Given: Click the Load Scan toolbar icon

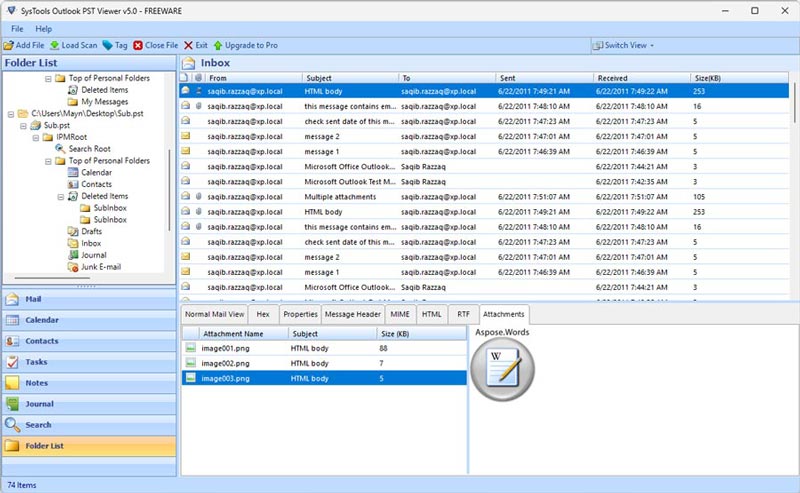Looking at the screenshot, I should 55,45.
